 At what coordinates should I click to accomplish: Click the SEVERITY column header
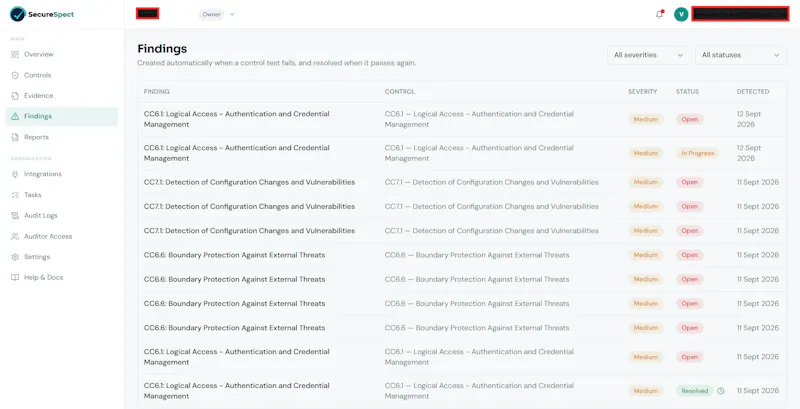[643, 92]
